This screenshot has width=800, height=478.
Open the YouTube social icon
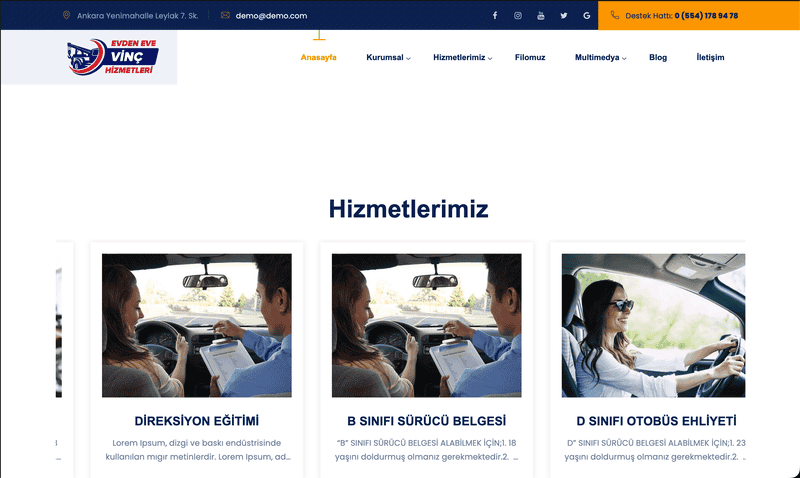[541, 15]
